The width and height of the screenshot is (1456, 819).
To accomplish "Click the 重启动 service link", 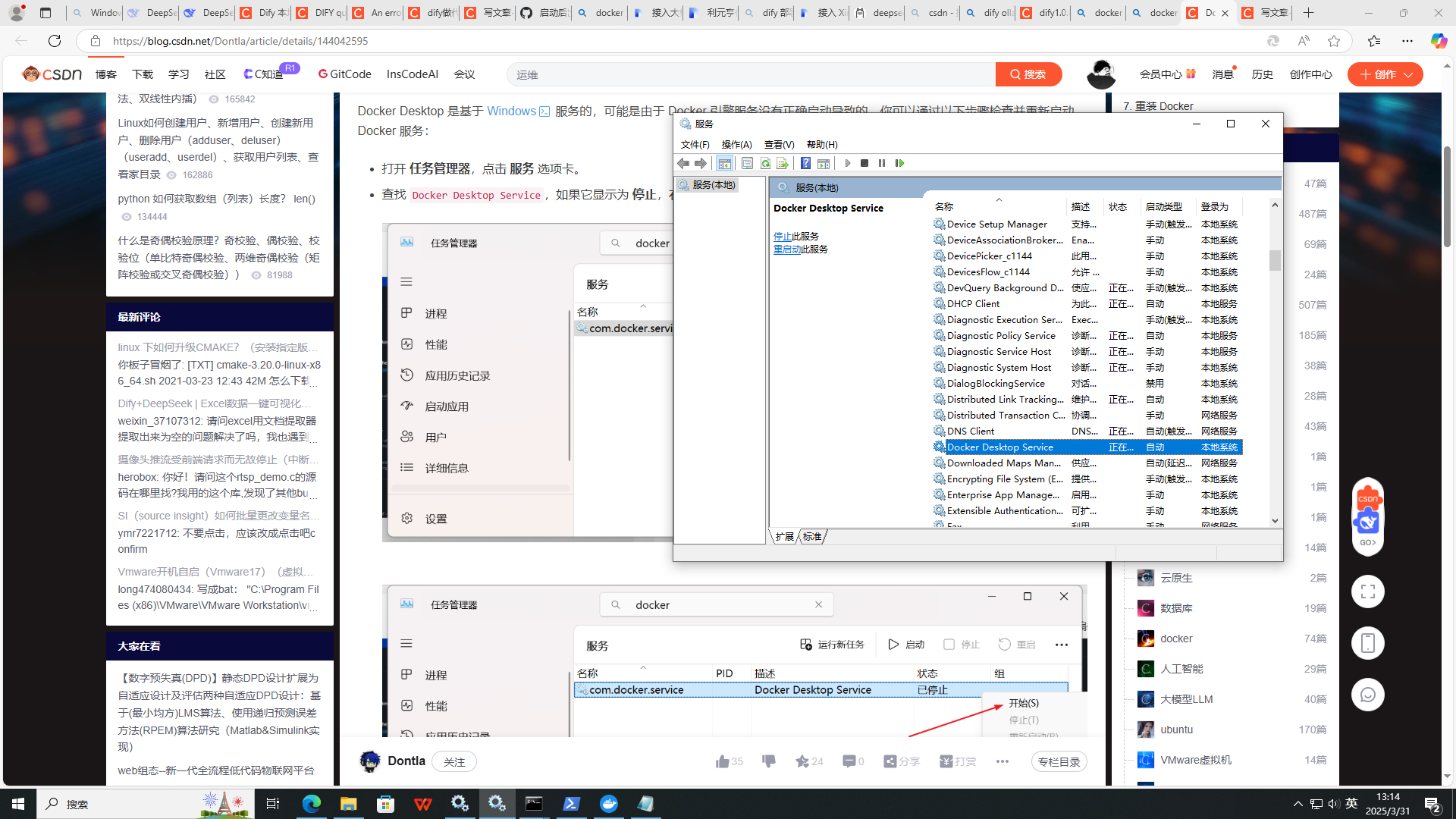I will tap(787, 249).
